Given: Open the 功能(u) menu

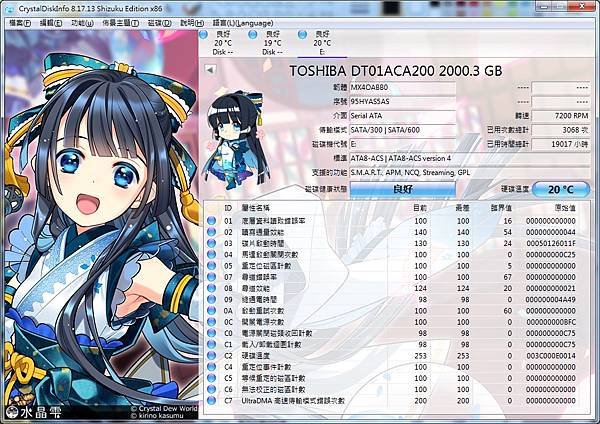Looking at the screenshot, I should point(82,23).
